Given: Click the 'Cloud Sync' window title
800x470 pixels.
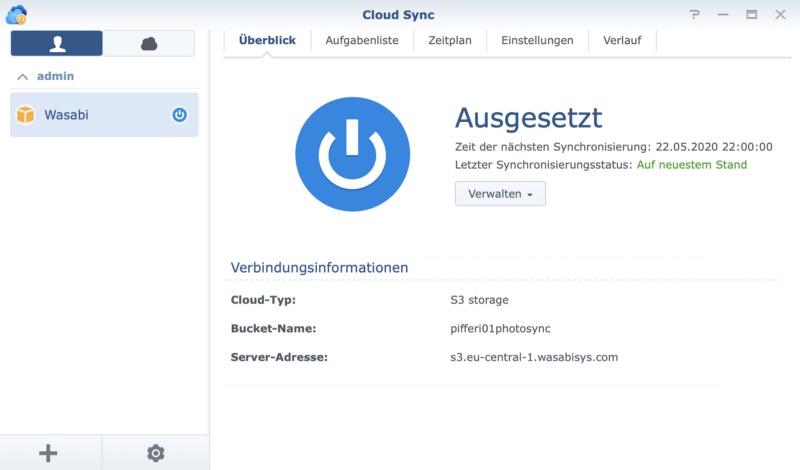Looking at the screenshot, I should click(x=398, y=15).
